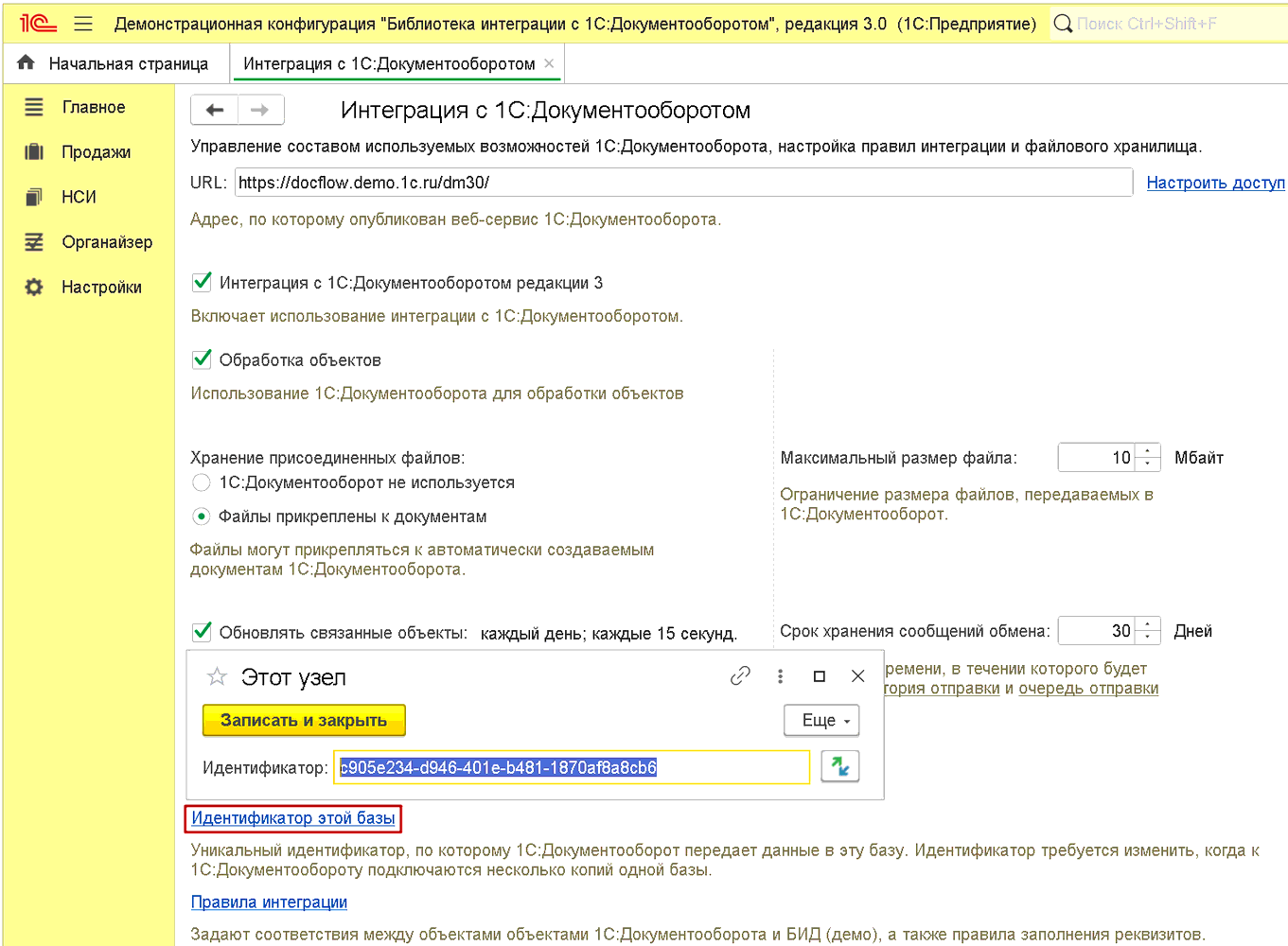This screenshot has width=1288, height=946.
Task: Click the Продажи section icon
Action: (34, 152)
